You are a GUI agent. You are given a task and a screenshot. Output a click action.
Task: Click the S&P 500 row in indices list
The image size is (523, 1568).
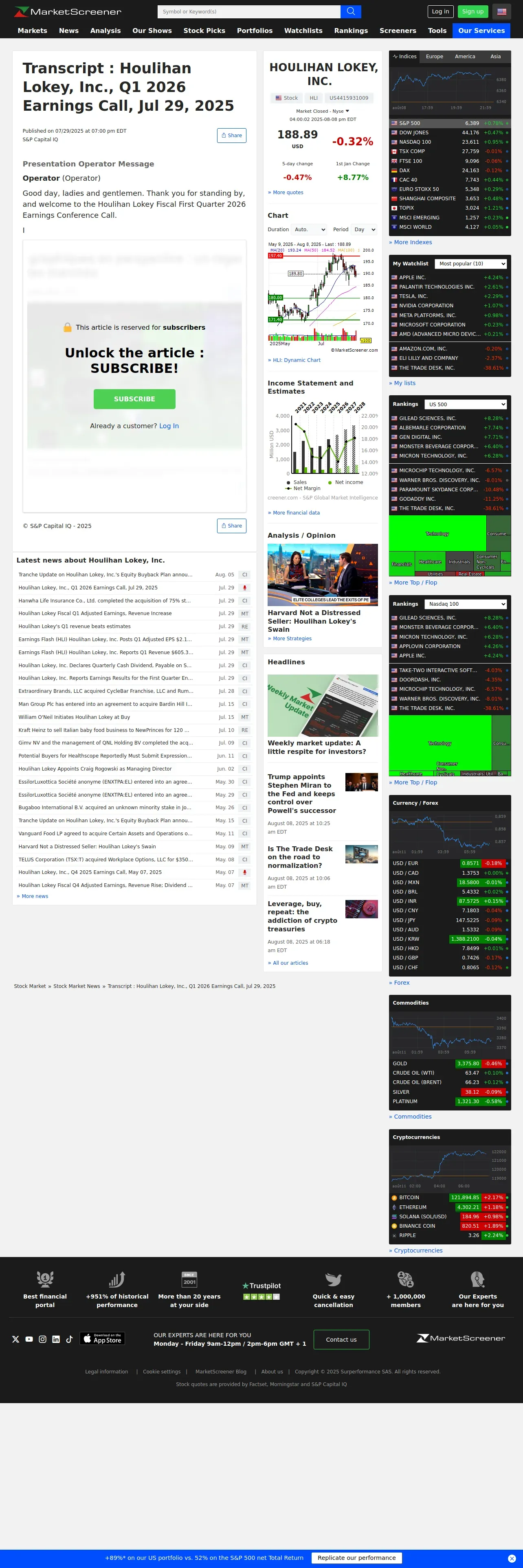pos(450,123)
